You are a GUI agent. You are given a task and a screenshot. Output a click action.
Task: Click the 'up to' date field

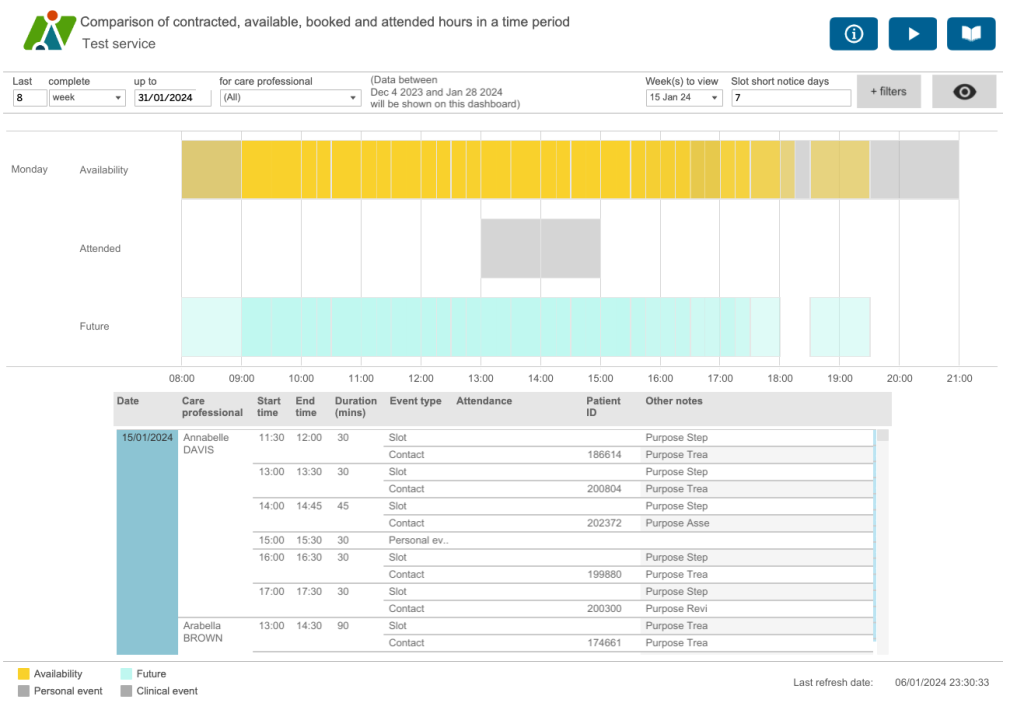[x=172, y=98]
